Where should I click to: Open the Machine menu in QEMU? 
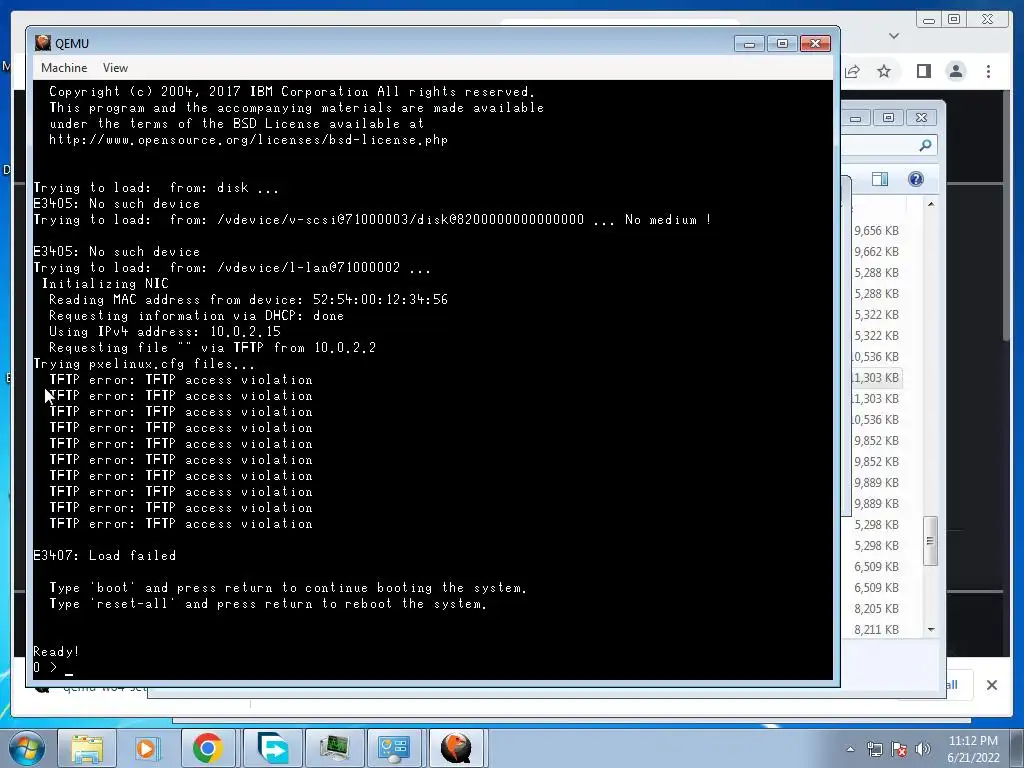(64, 68)
